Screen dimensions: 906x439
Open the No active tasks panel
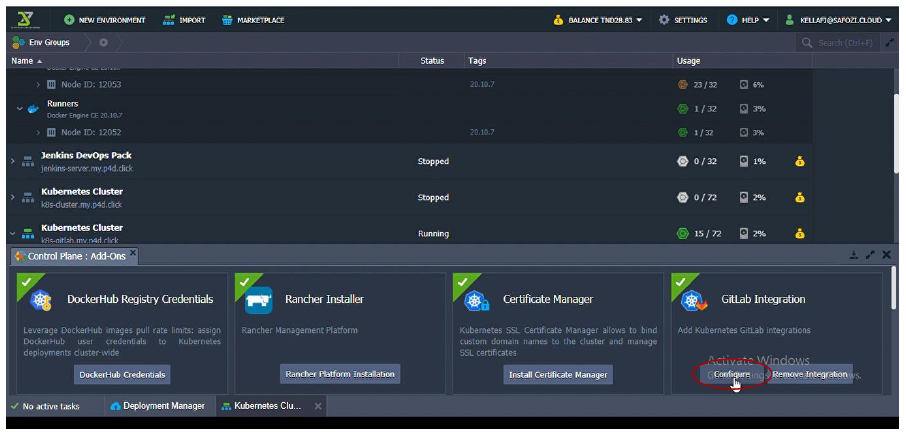[x=45, y=406]
